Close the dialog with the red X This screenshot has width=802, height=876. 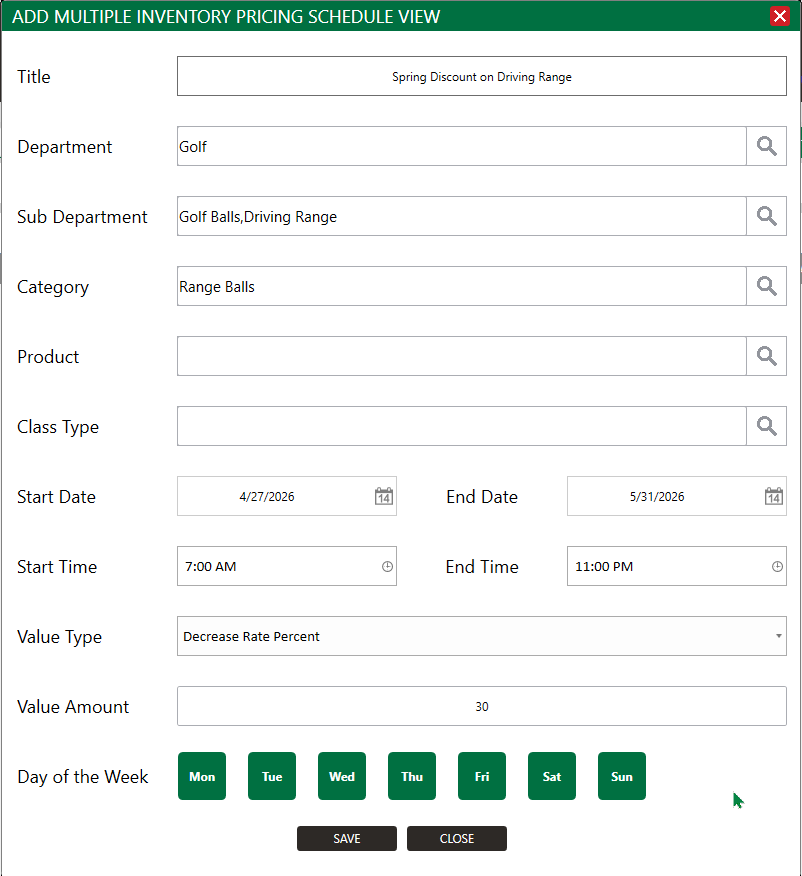tap(779, 16)
